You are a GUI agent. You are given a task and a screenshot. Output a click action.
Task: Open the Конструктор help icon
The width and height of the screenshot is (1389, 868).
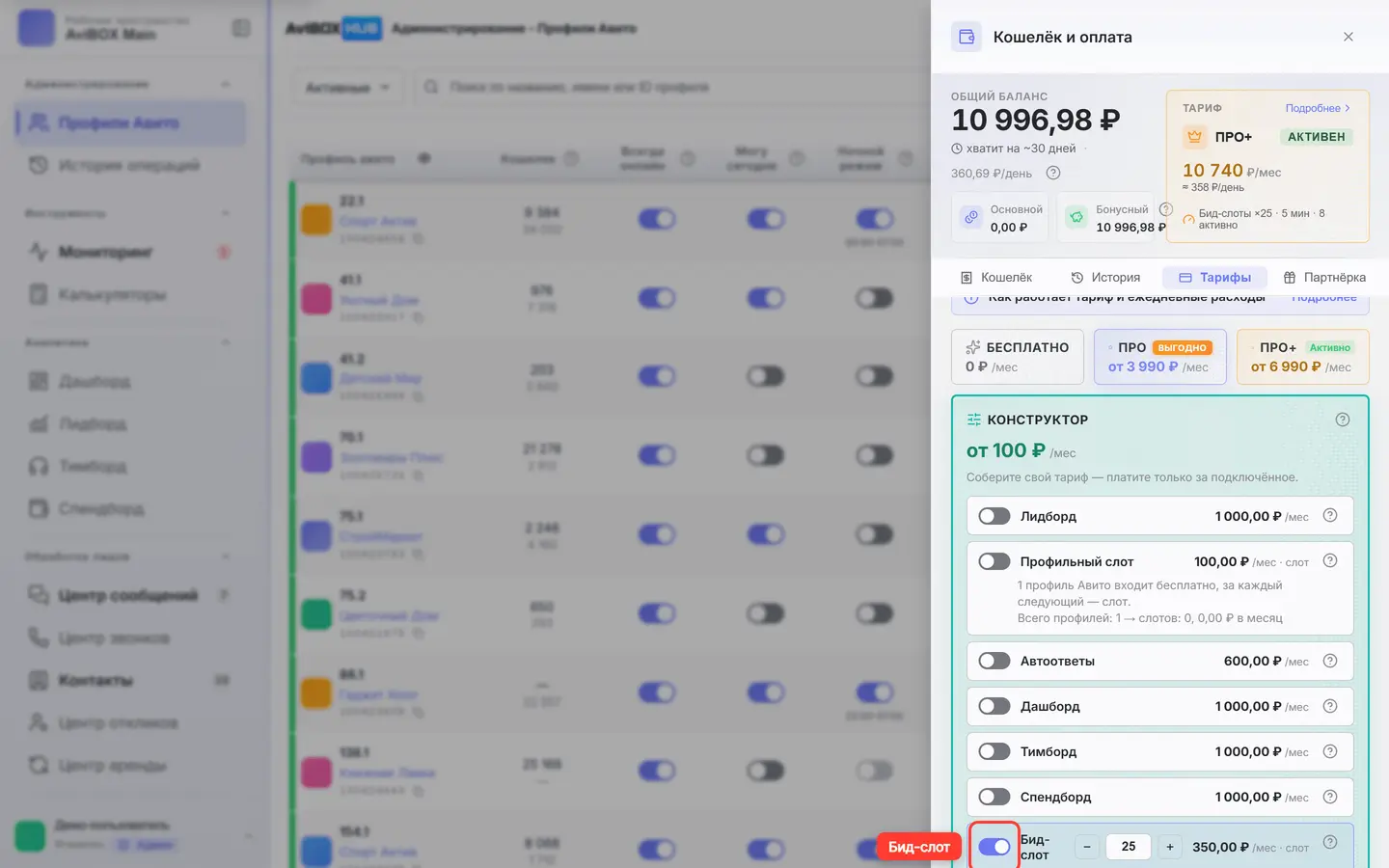1343,420
